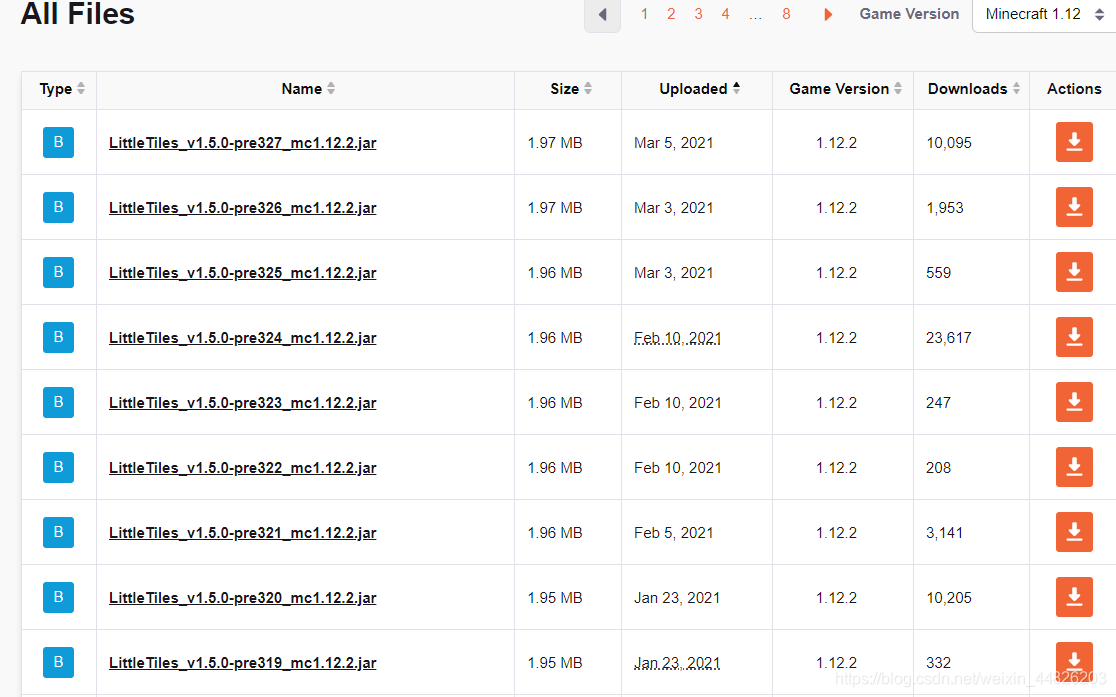Go to page 1 in pagination
Viewport: 1116px width, 697px height.
pos(644,14)
